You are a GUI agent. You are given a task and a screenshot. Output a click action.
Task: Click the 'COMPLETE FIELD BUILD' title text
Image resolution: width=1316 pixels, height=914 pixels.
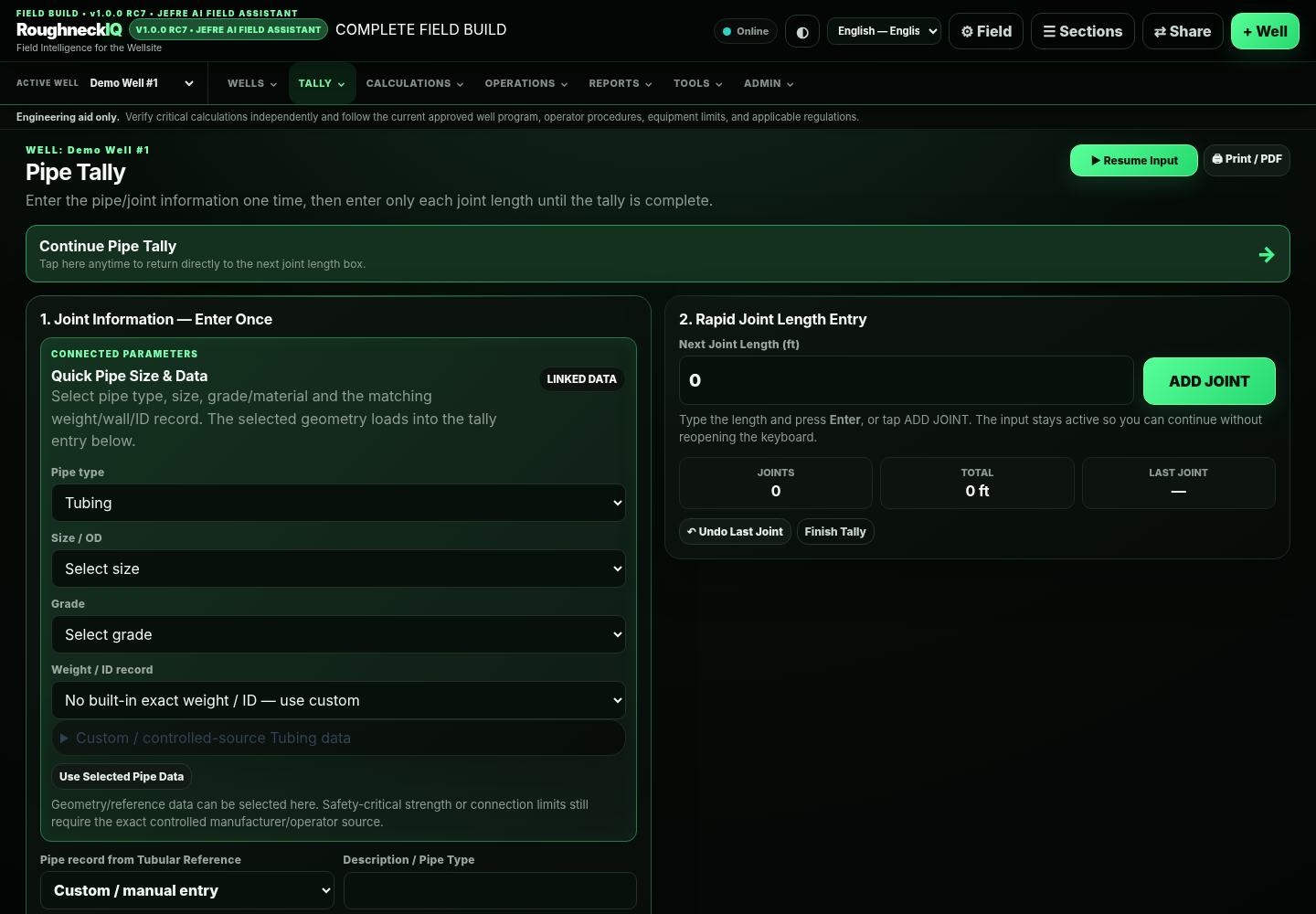(421, 30)
